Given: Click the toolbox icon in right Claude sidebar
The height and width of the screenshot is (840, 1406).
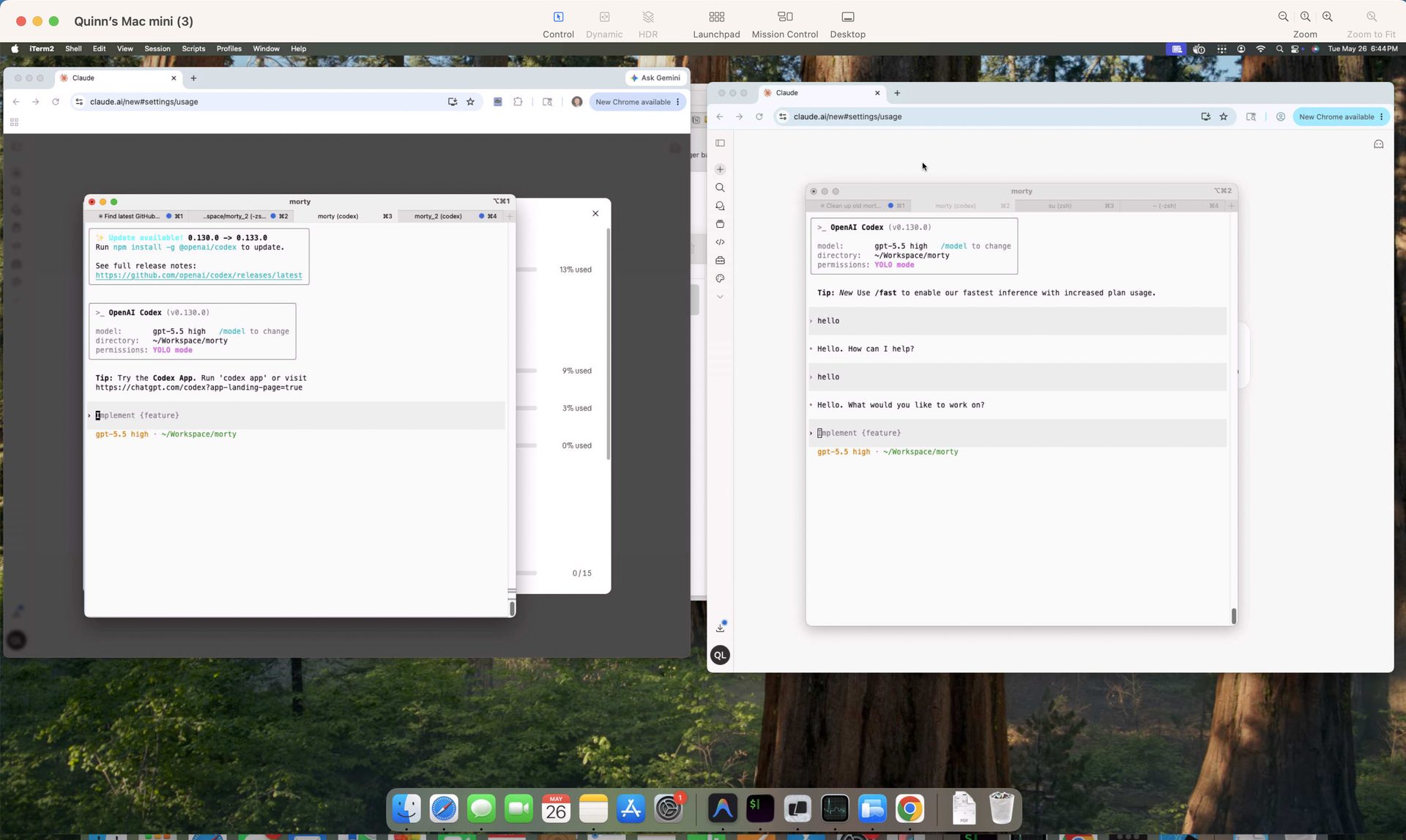Looking at the screenshot, I should tap(720, 260).
